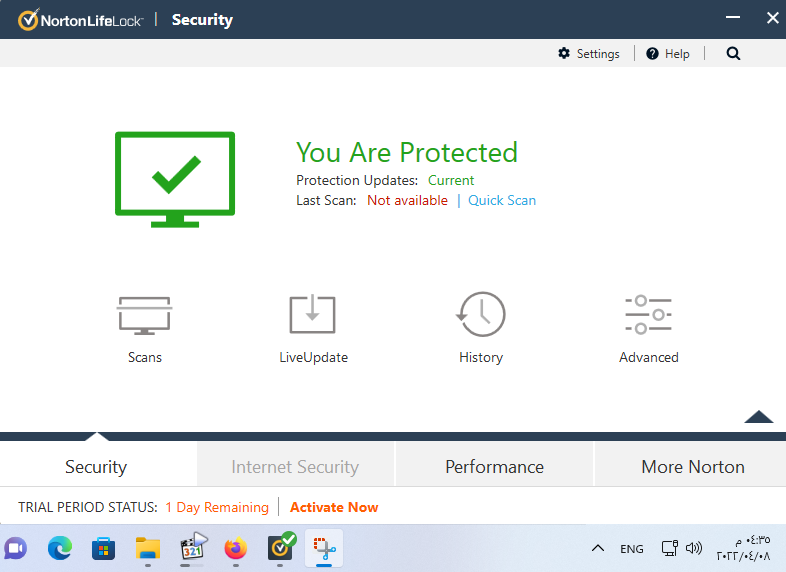
Task: Click the Snipping Tool taskbar icon
Action: (324, 549)
